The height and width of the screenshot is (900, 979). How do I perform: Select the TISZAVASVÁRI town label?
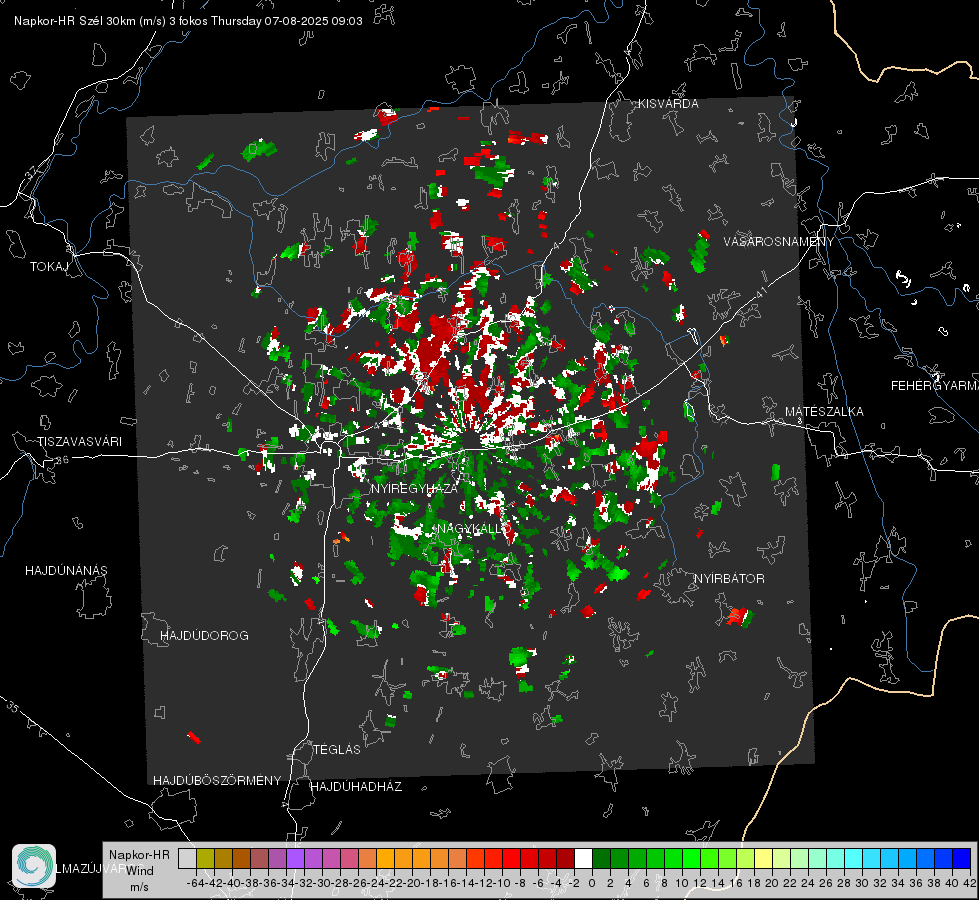click(x=80, y=442)
